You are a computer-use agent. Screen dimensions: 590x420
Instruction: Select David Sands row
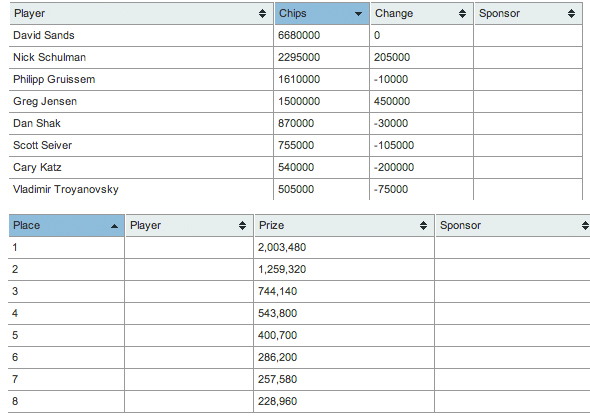pos(296,35)
